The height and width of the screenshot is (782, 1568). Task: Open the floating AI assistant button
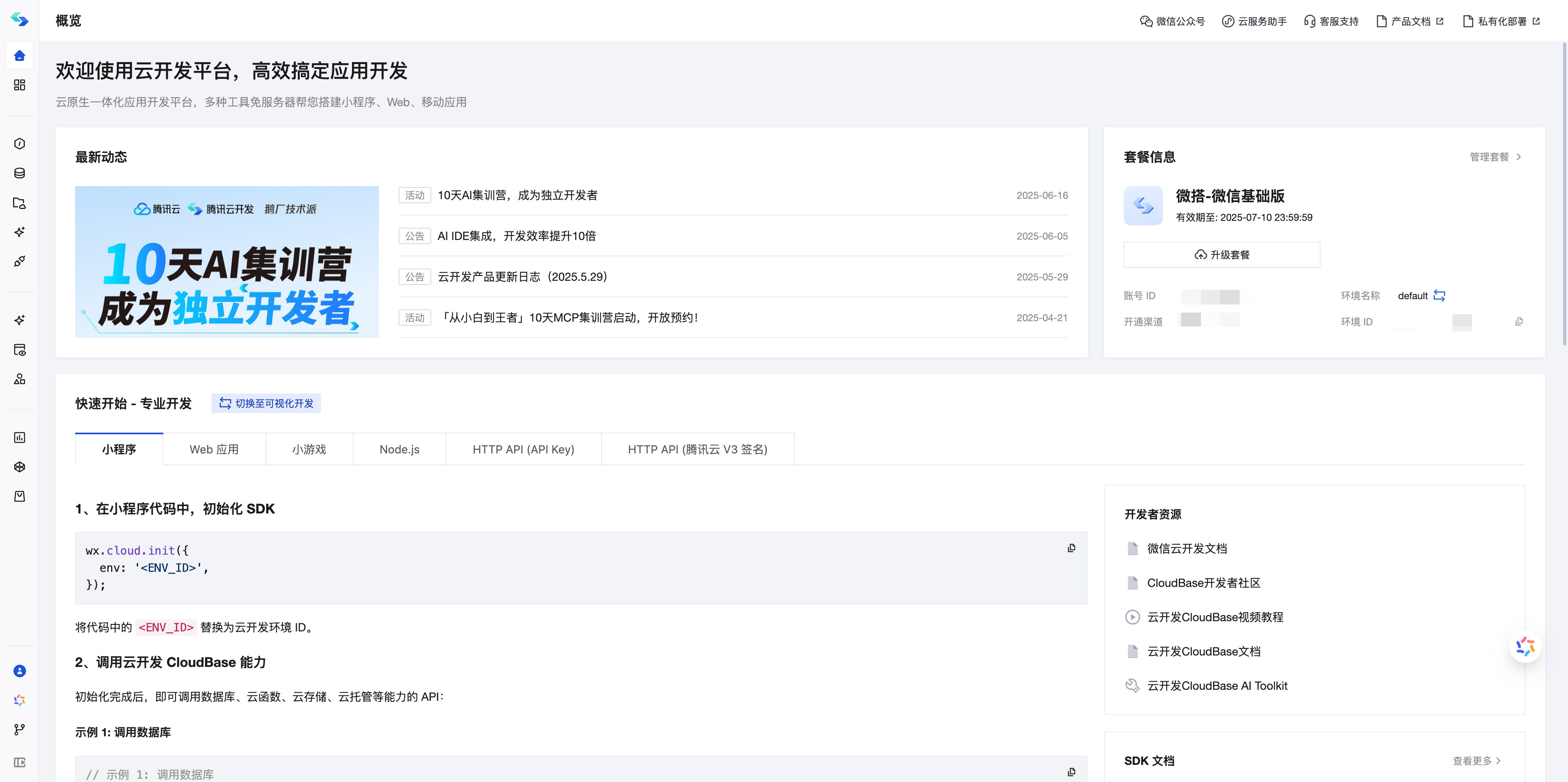(1526, 647)
